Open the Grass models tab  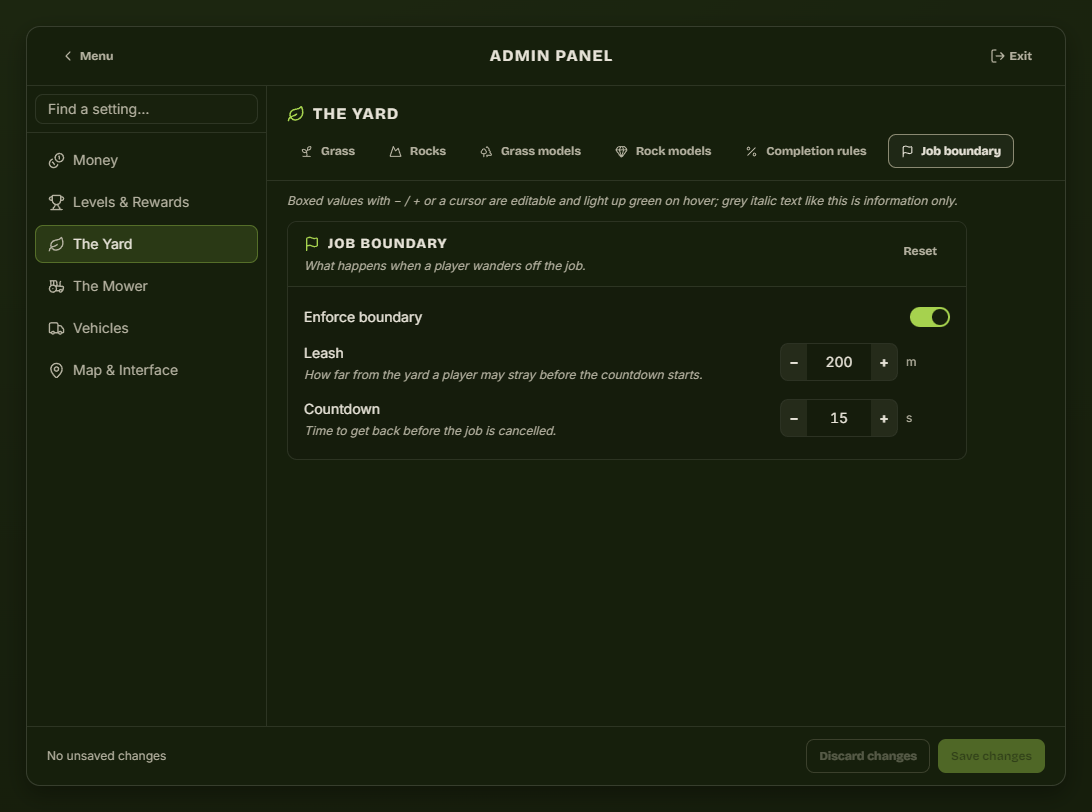coord(530,151)
